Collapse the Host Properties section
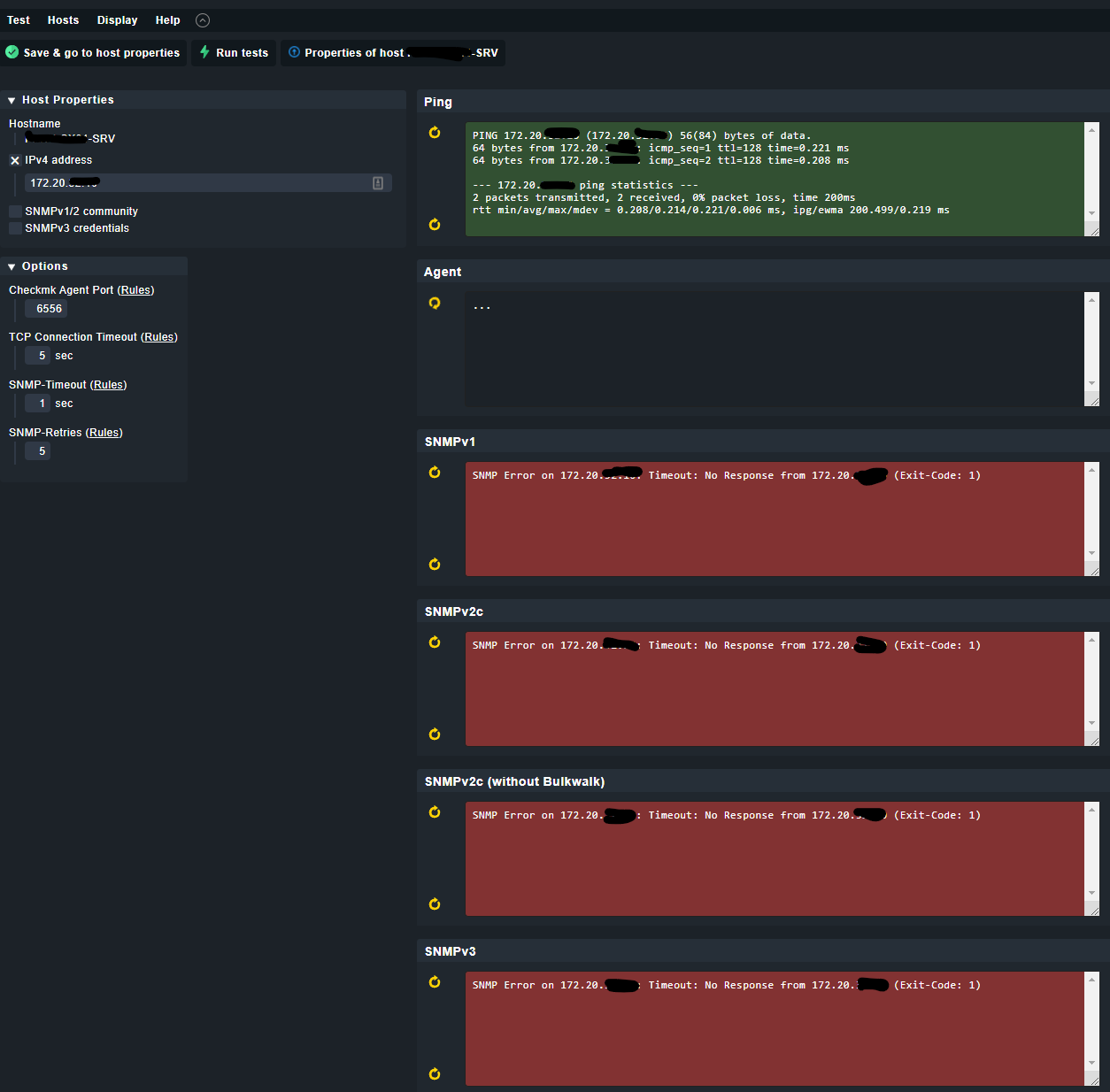 [x=12, y=101]
